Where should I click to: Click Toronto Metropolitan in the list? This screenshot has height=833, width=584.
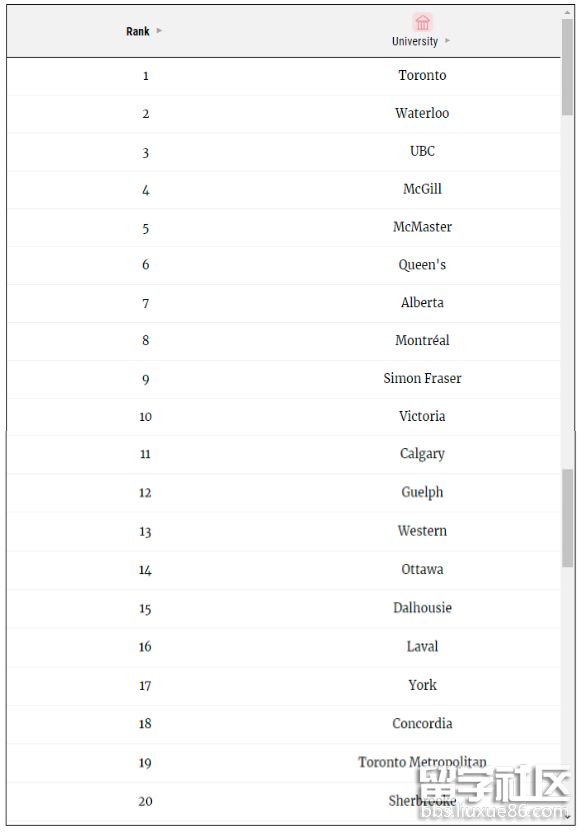coord(422,762)
